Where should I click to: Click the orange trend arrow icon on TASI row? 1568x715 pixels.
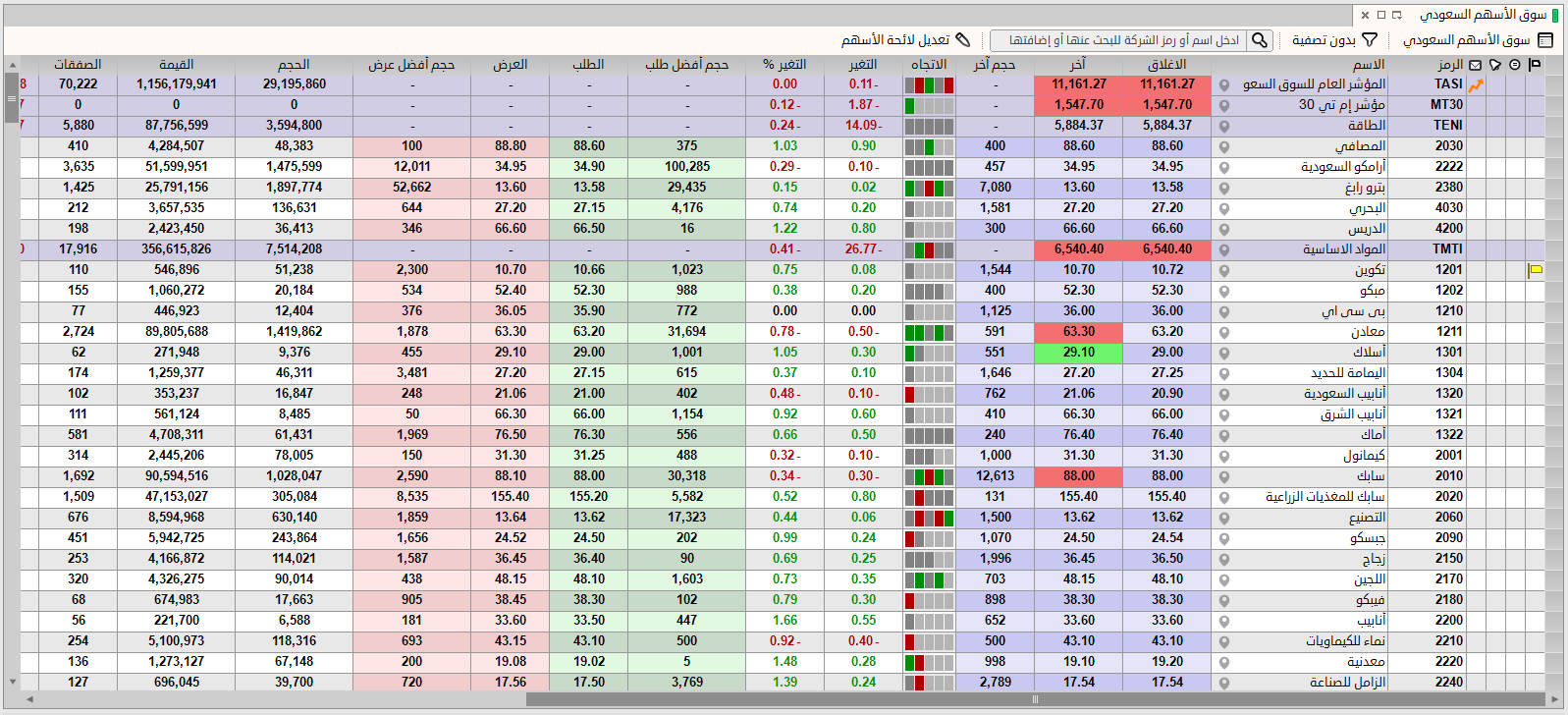1476,85
